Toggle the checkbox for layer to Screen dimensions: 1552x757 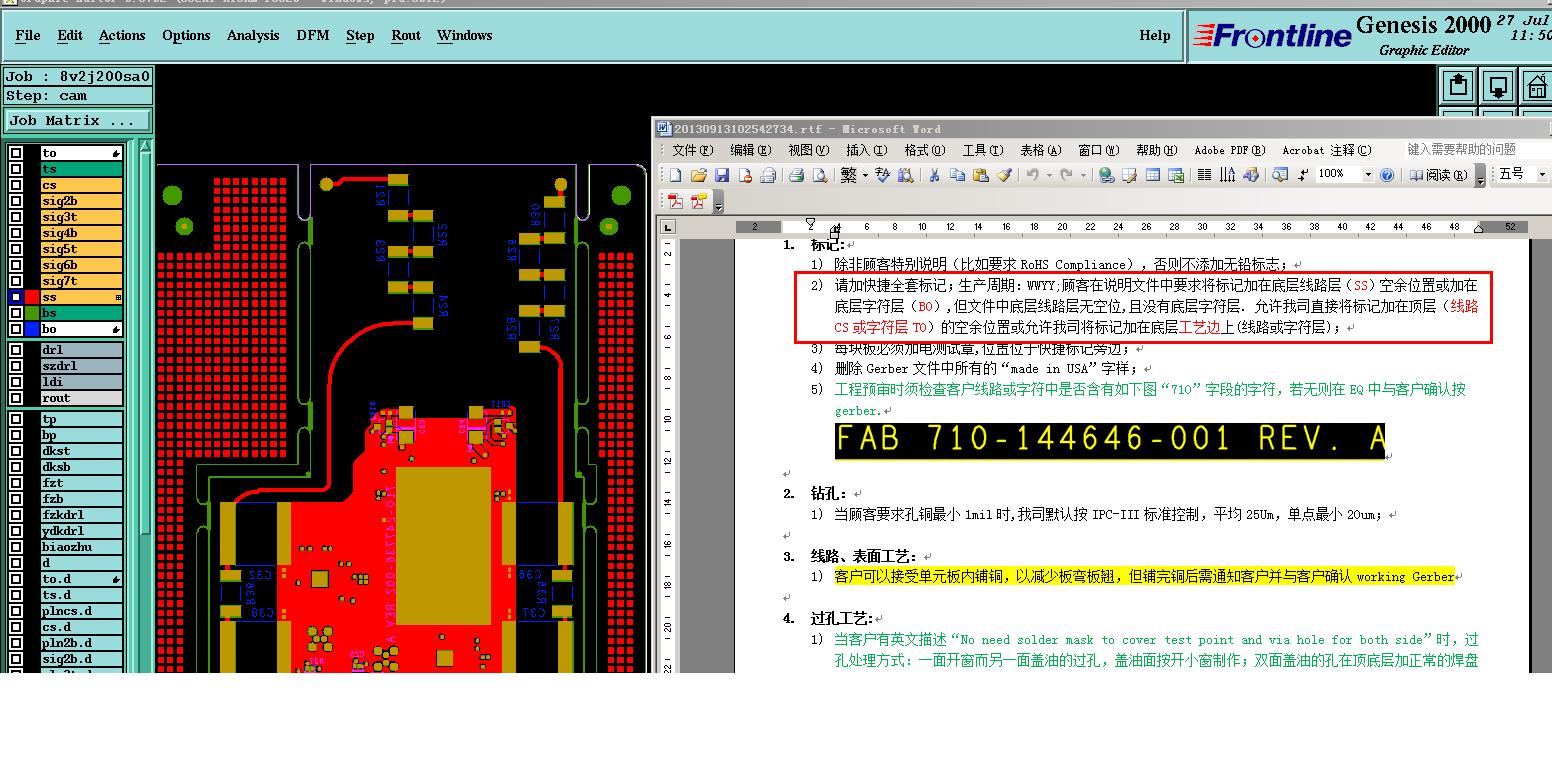coord(16,153)
